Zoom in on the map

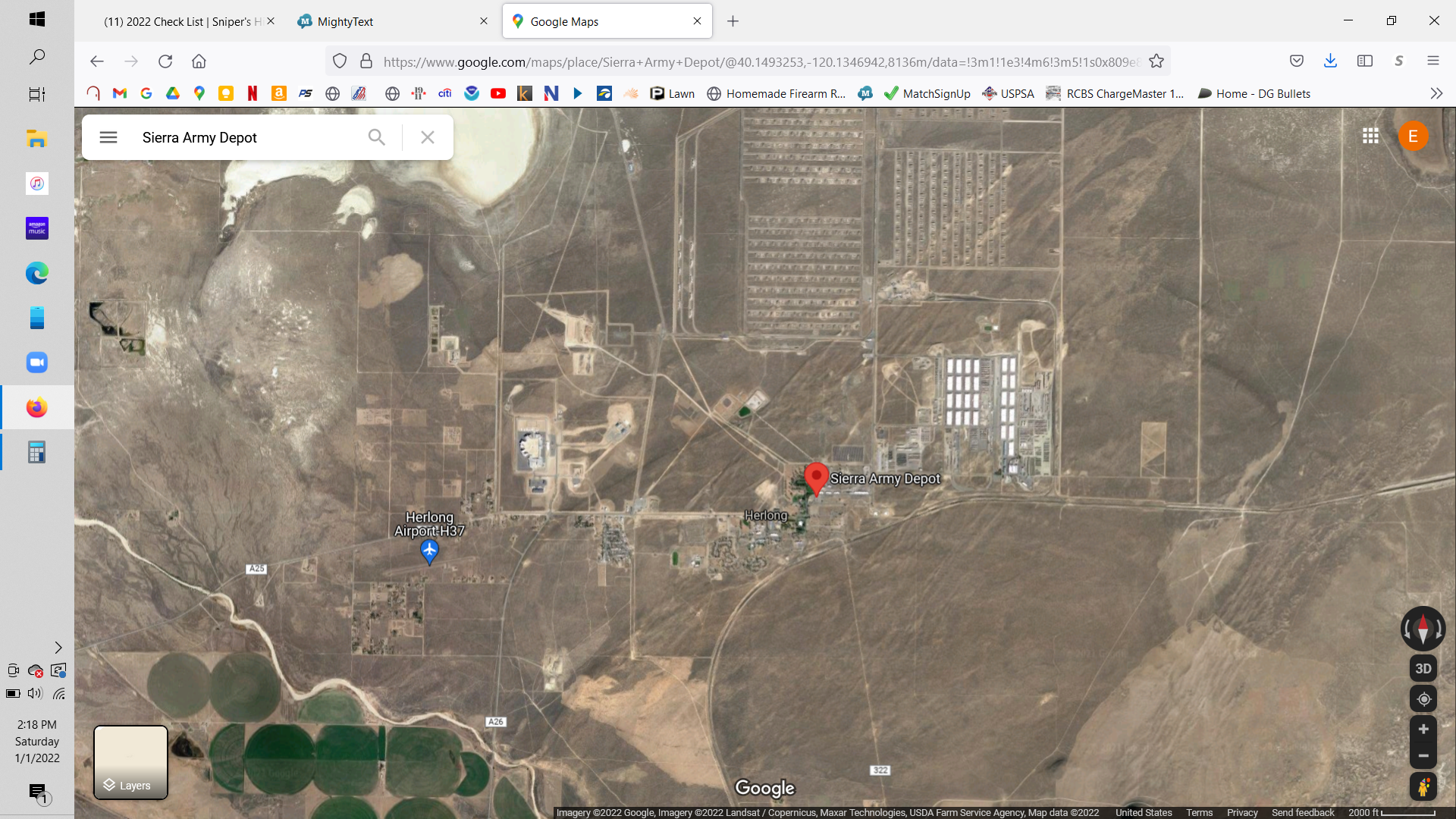pyautogui.click(x=1423, y=730)
